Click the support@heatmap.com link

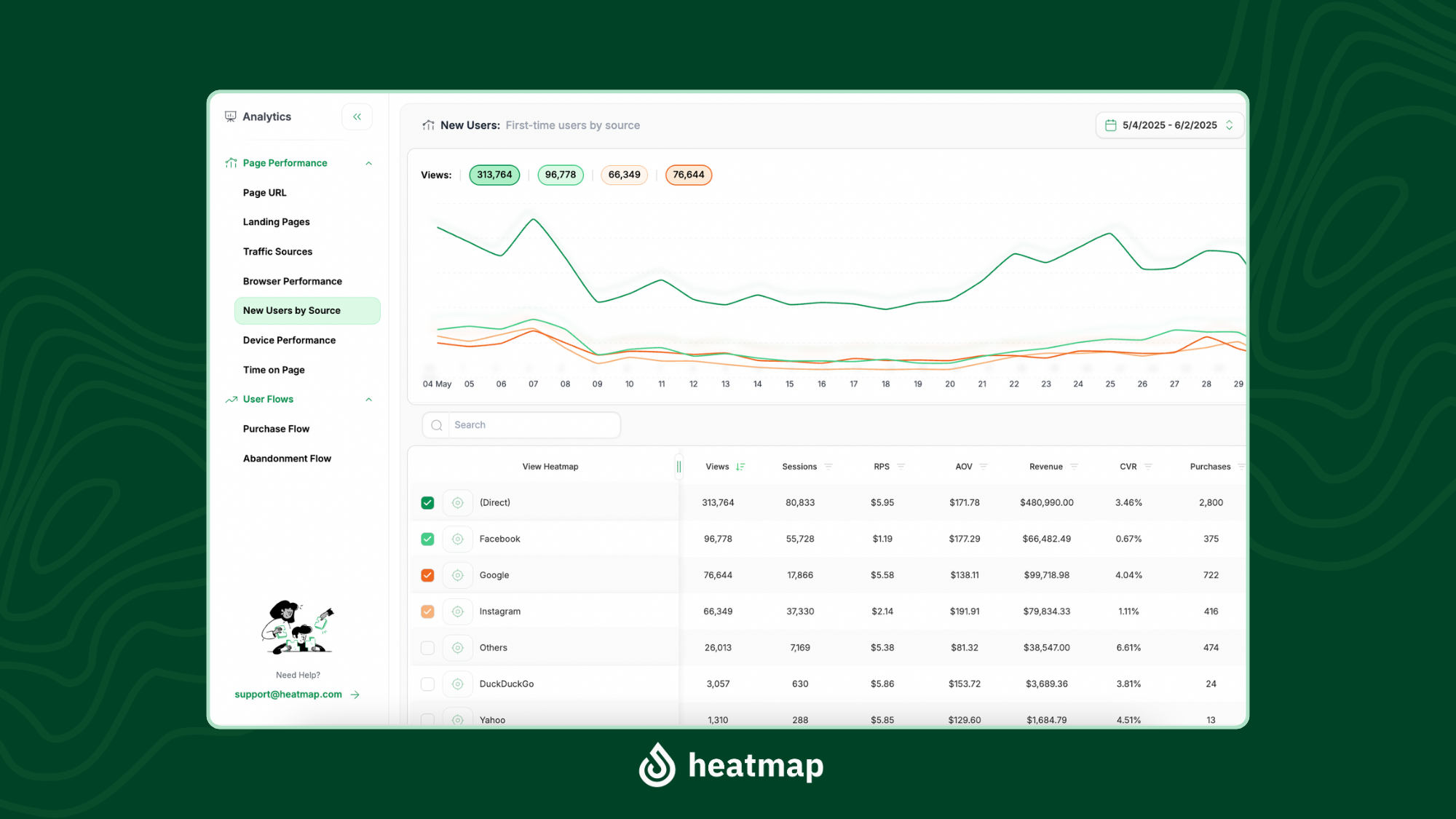288,695
